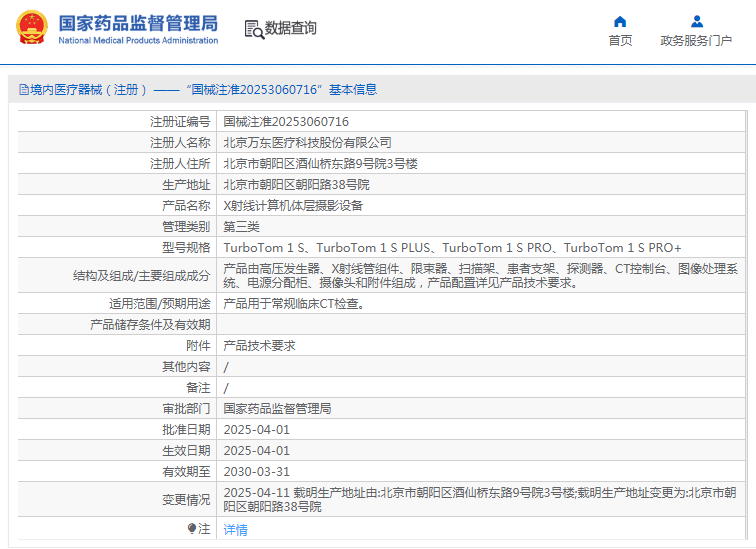Select 产品用于常规临床CT检查 intended use text
756x549 pixels.
click(294, 304)
